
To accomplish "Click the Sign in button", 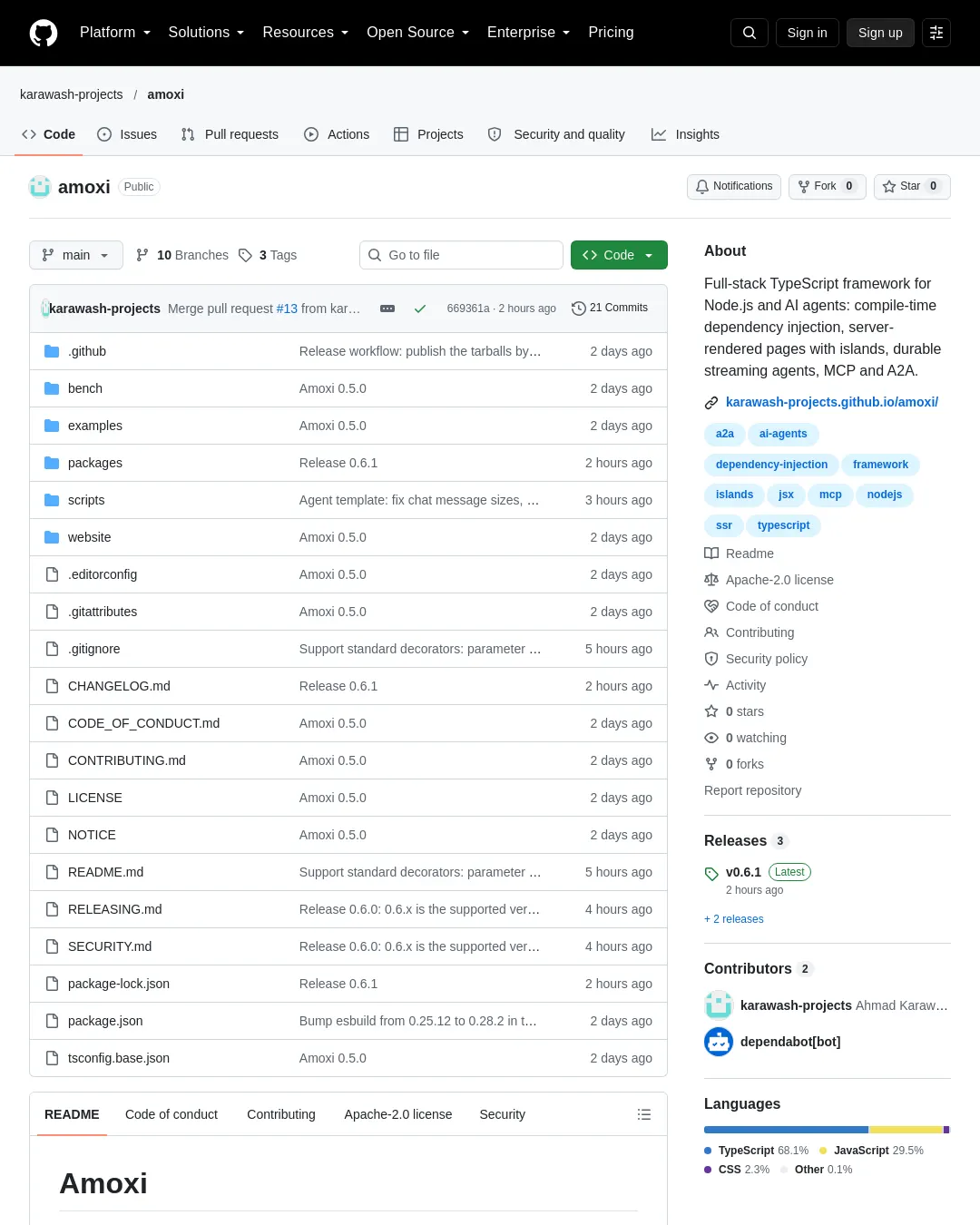I will (x=808, y=33).
